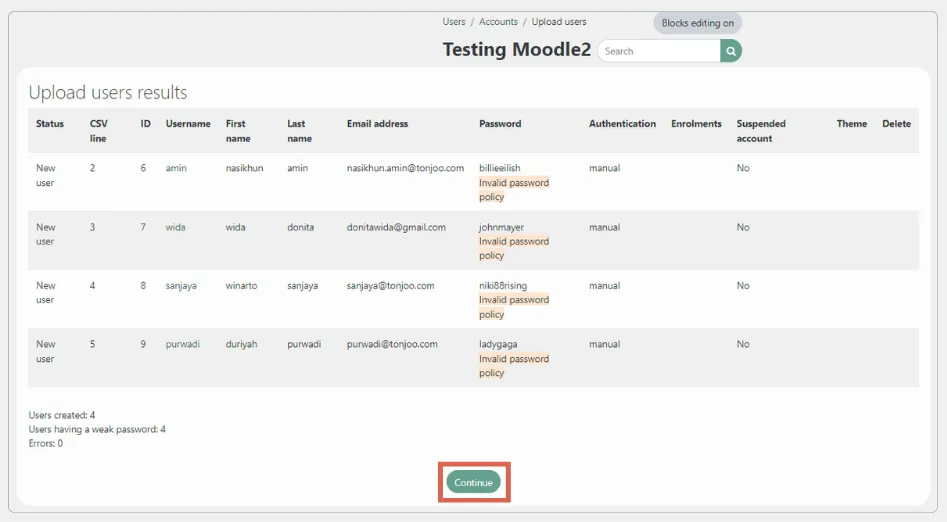
Task: Click the green search magnifier icon
Action: pos(731,51)
